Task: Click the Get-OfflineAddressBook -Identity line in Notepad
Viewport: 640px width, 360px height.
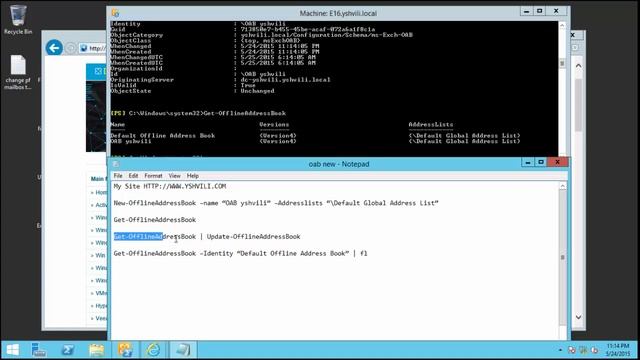Action: [x=240, y=253]
